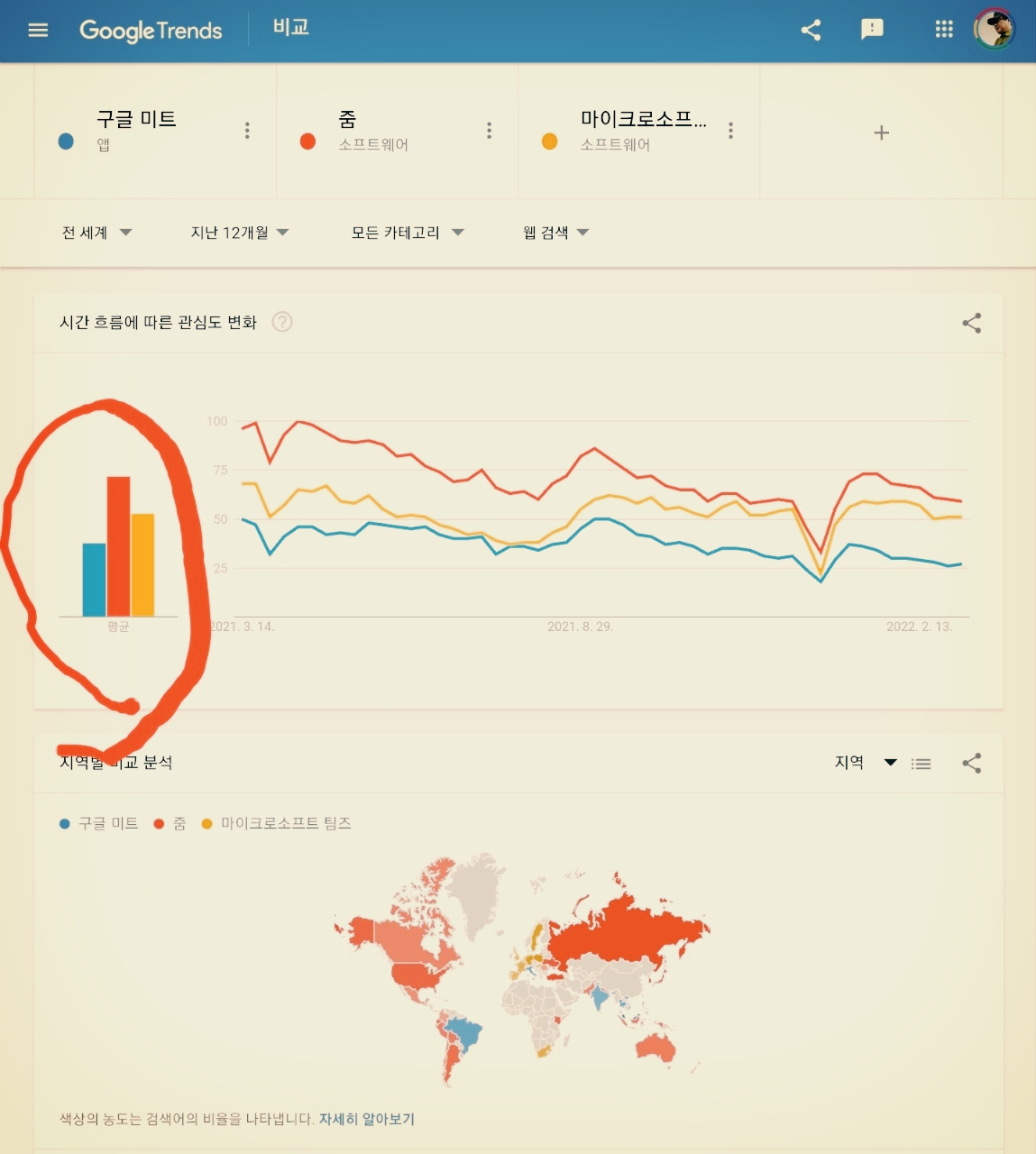Click the 2021. 8. 29. axis date label
The height and width of the screenshot is (1154, 1036).
tap(580, 627)
